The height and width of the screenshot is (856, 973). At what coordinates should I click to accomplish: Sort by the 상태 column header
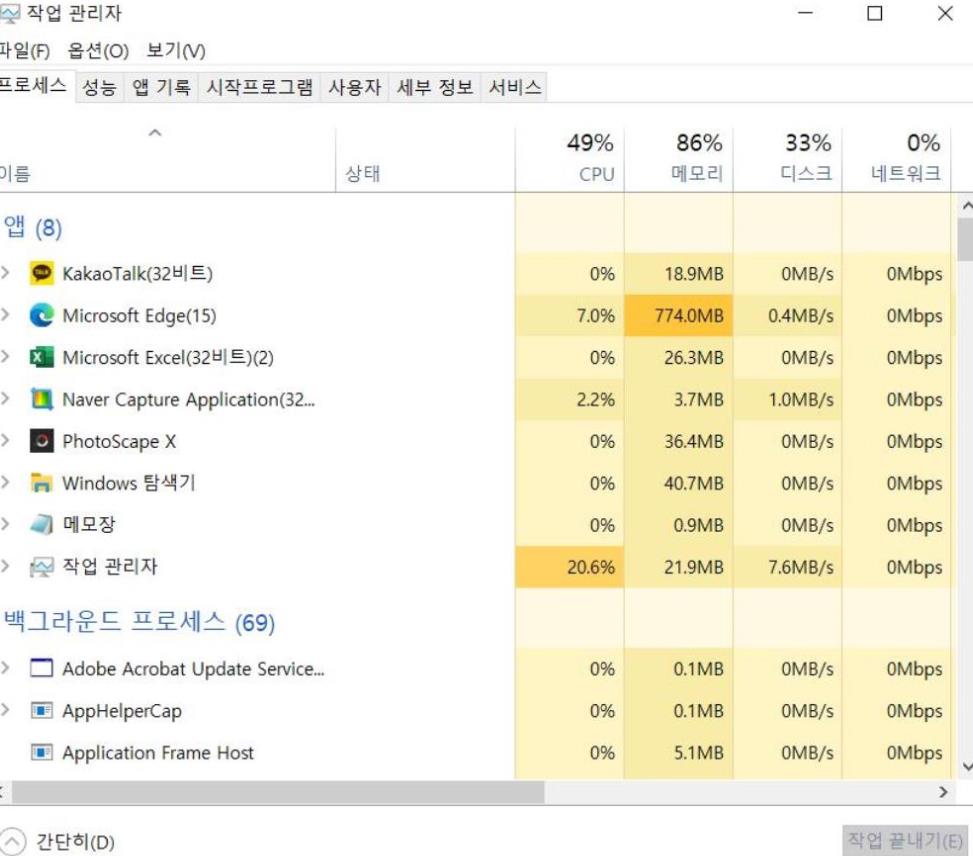[x=425, y=159]
